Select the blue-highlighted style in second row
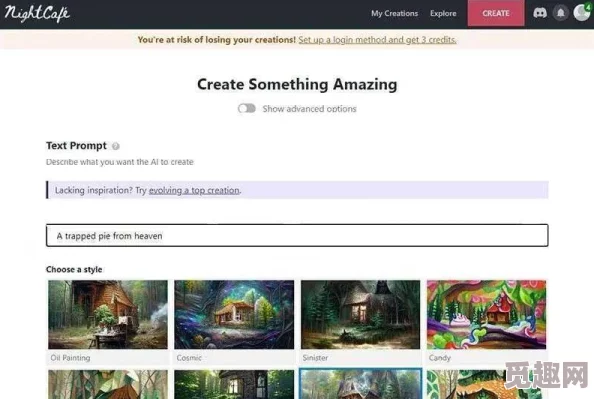 [360, 384]
